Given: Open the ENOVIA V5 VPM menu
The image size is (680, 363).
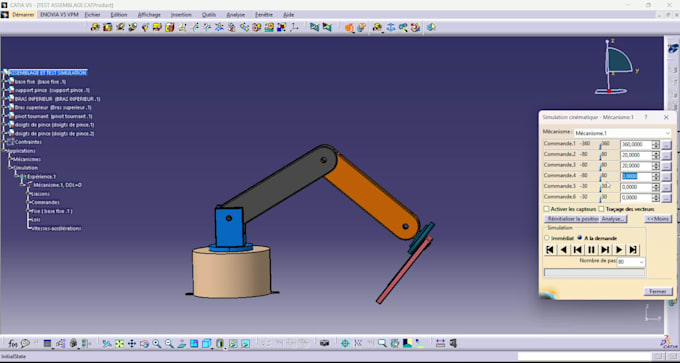Looking at the screenshot, I should 59,15.
